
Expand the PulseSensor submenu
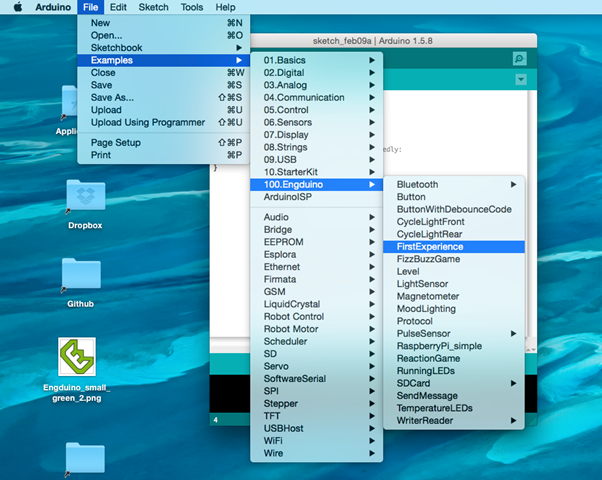pos(454,333)
